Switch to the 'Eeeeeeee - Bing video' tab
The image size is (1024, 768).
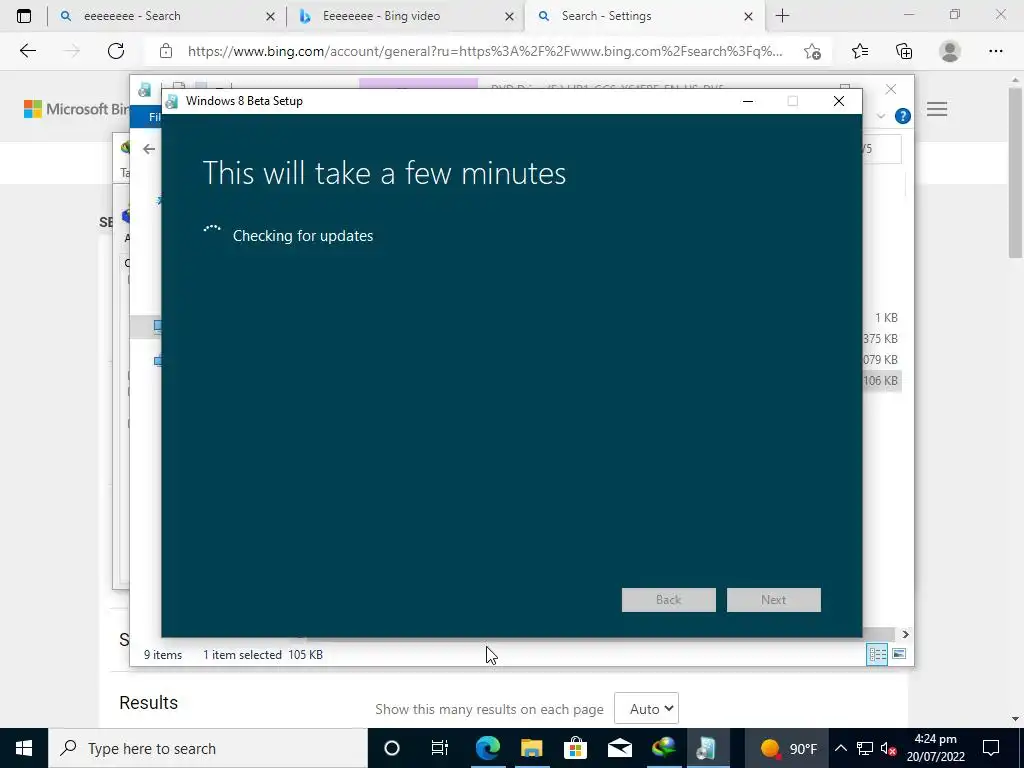[x=405, y=16]
